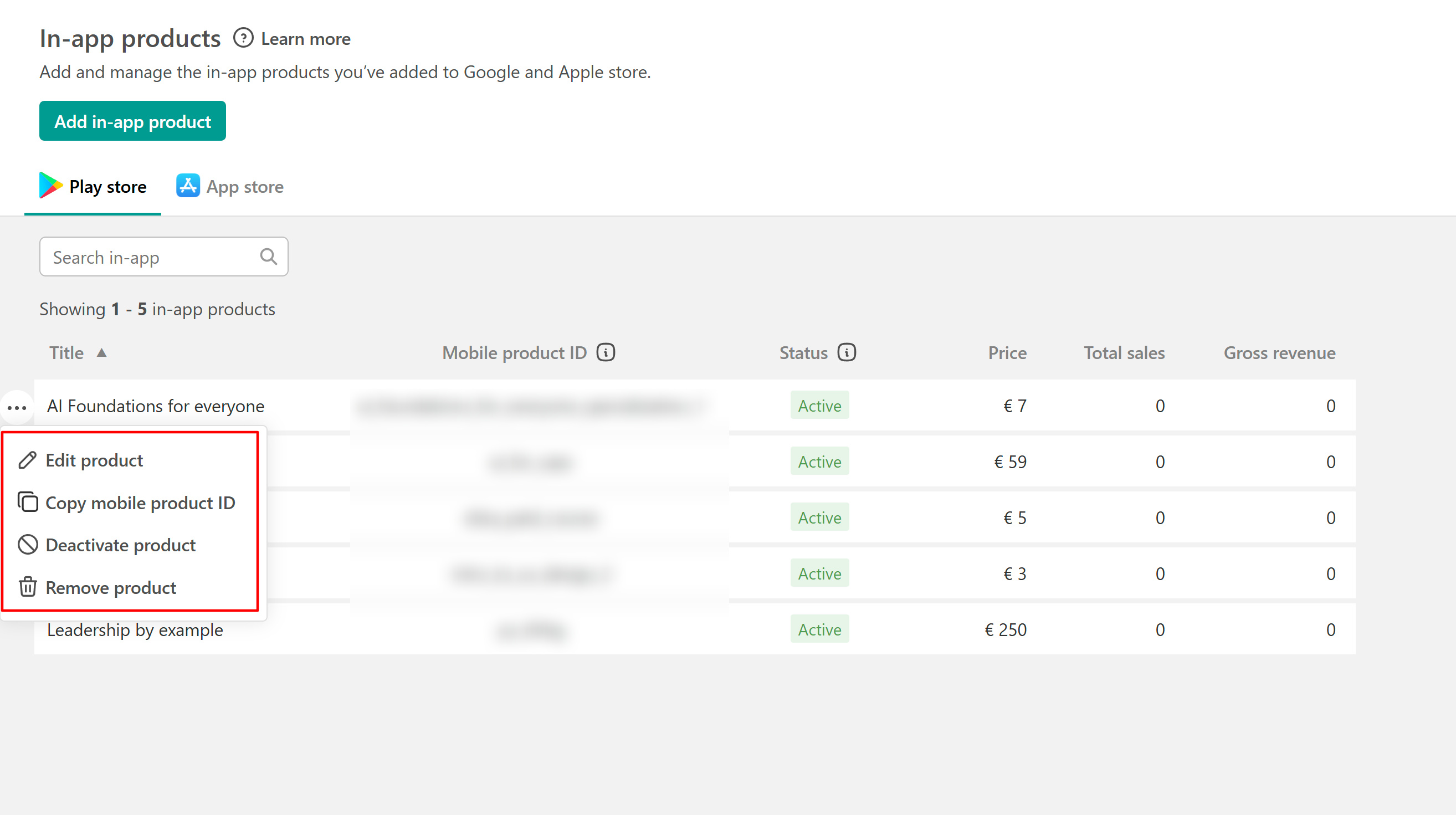Image resolution: width=1456 pixels, height=815 pixels.
Task: Click the three-dots row actions icon
Action: 17,407
